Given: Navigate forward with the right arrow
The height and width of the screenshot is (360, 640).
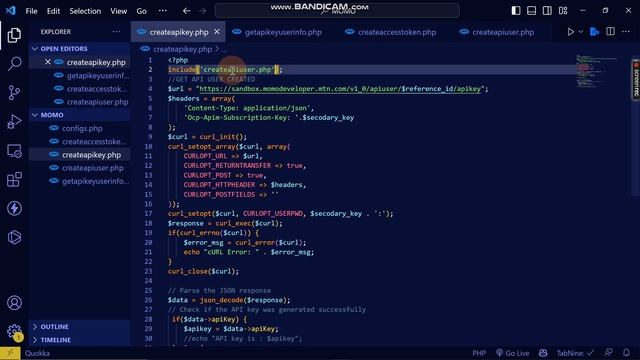Looking at the screenshot, I should coord(202,11).
